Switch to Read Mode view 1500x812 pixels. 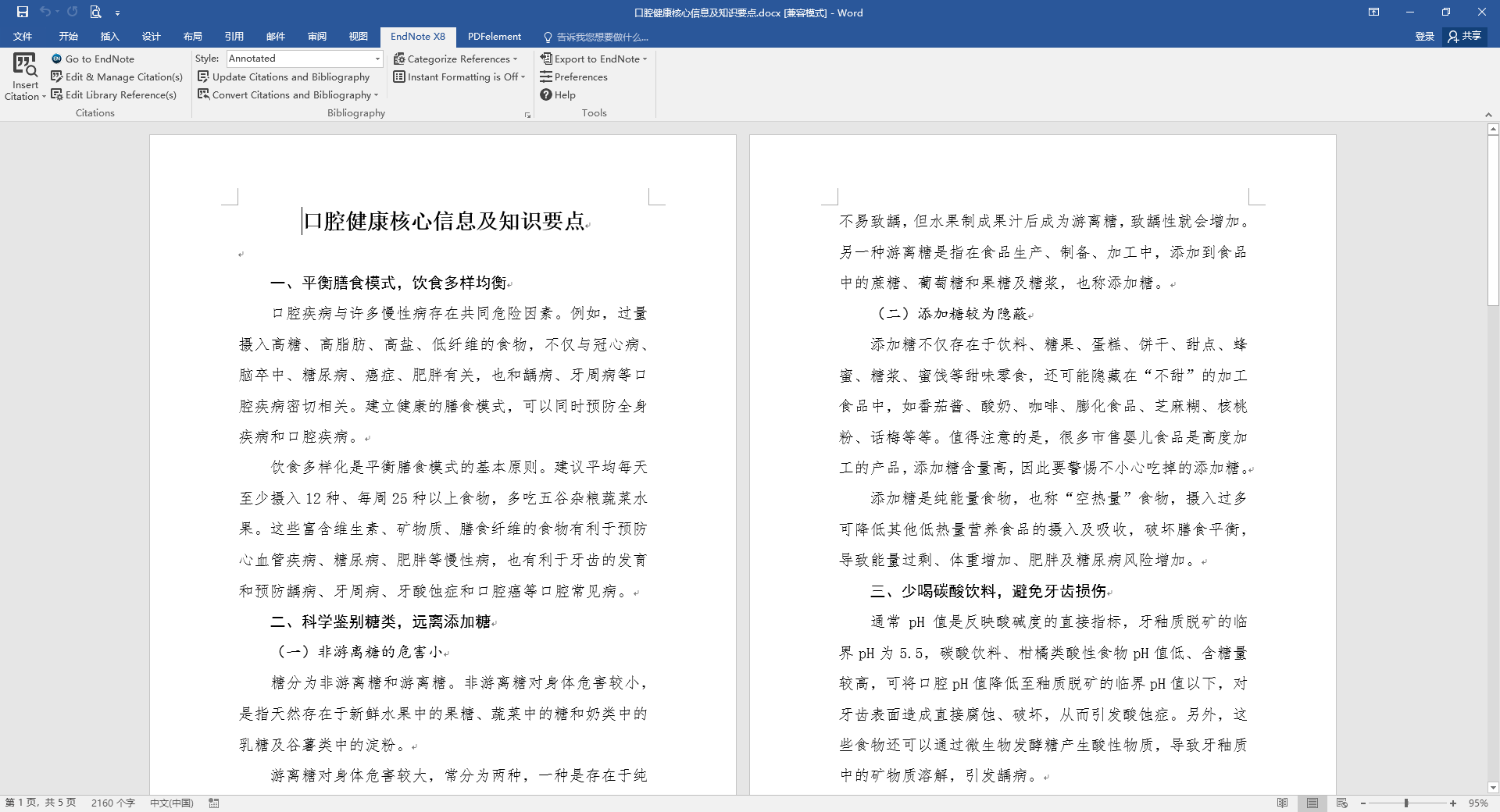(1282, 803)
